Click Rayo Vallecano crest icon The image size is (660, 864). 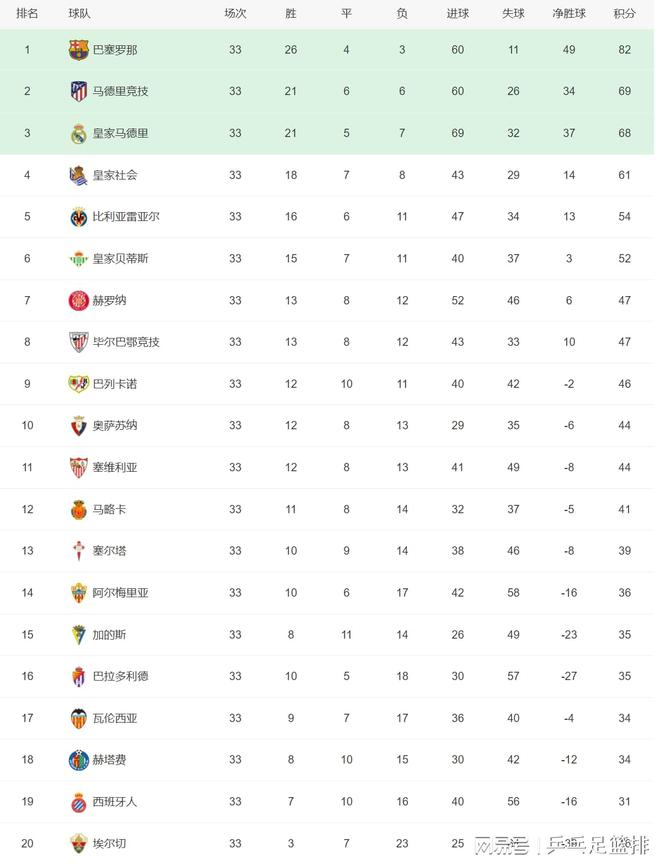click(78, 384)
